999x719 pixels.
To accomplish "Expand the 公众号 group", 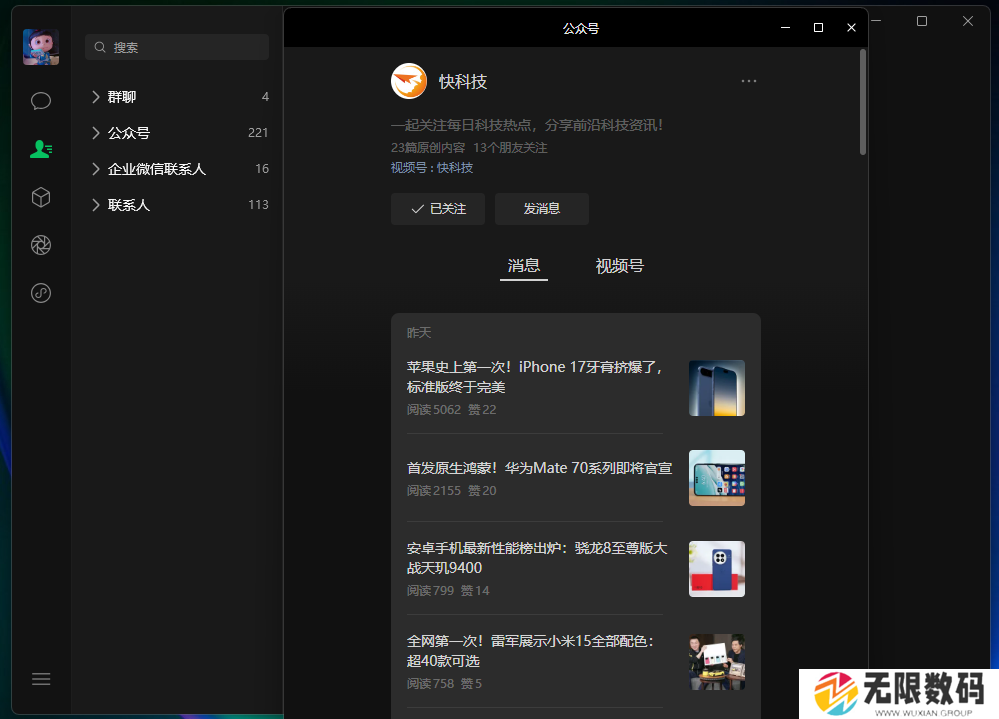I will pyautogui.click(x=176, y=132).
